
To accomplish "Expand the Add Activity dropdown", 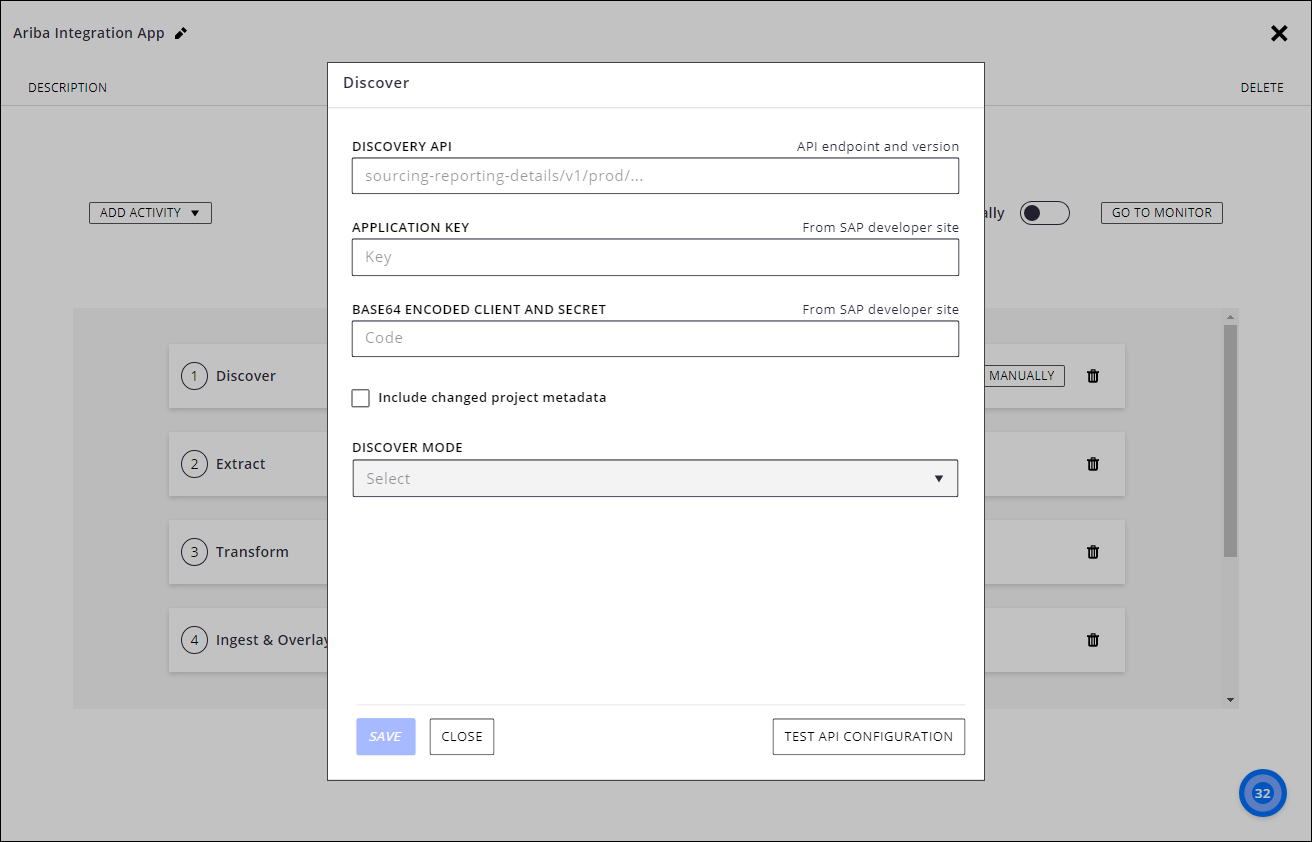I will [150, 213].
